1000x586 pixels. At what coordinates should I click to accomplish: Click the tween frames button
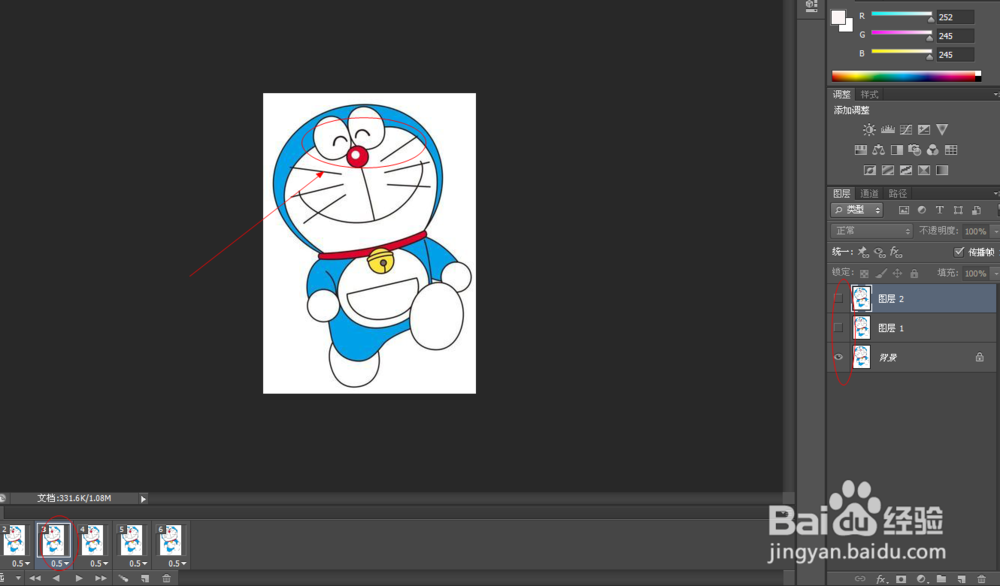click(123, 578)
